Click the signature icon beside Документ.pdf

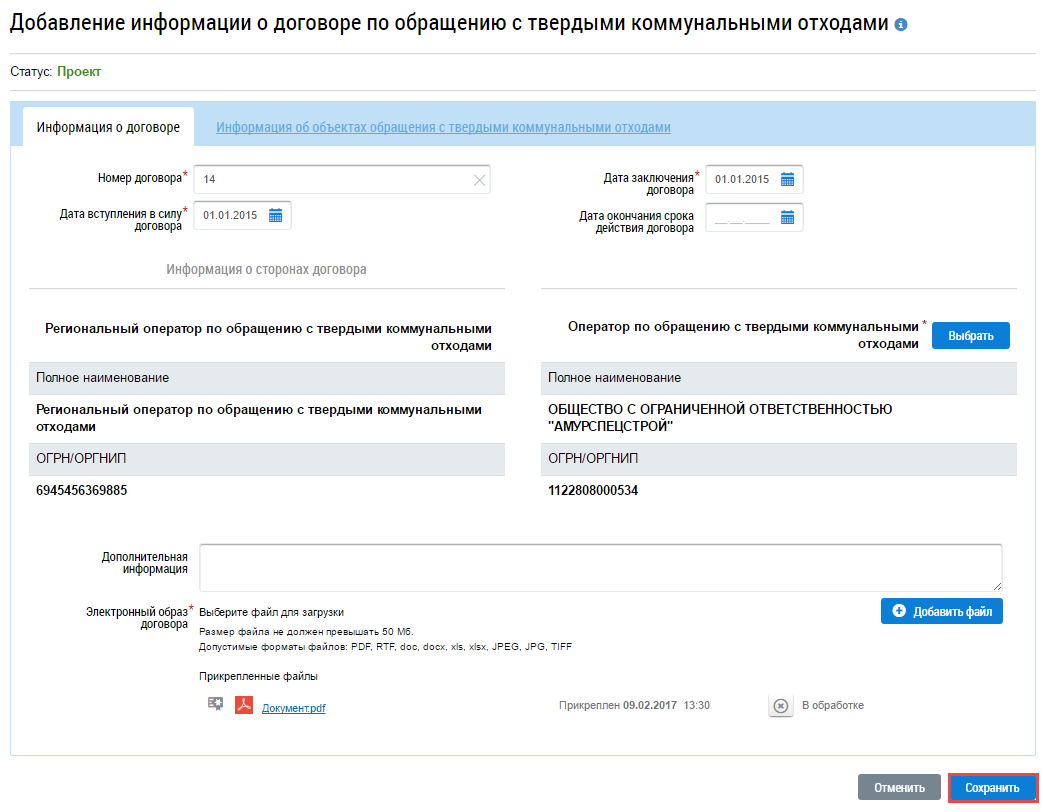tap(215, 704)
